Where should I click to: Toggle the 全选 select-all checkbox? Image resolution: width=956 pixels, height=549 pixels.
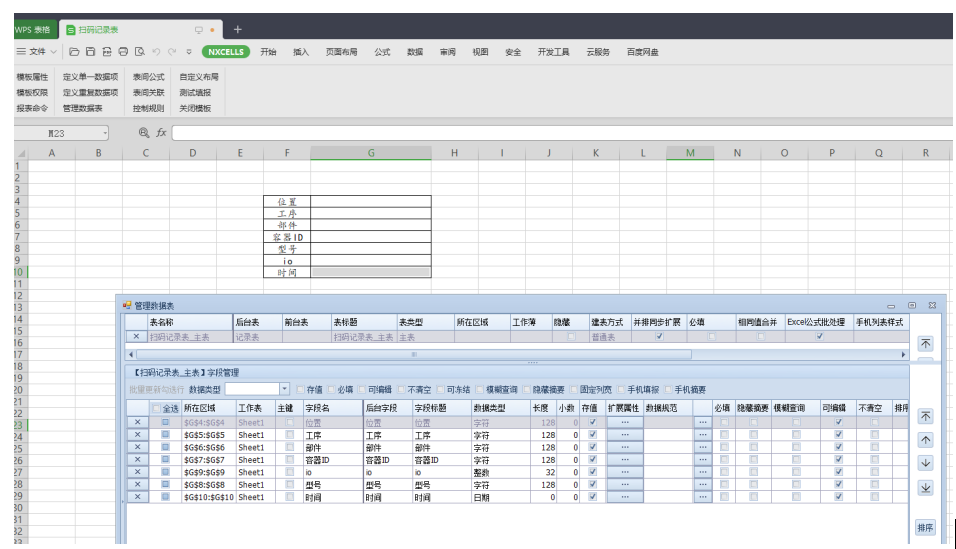(157, 408)
